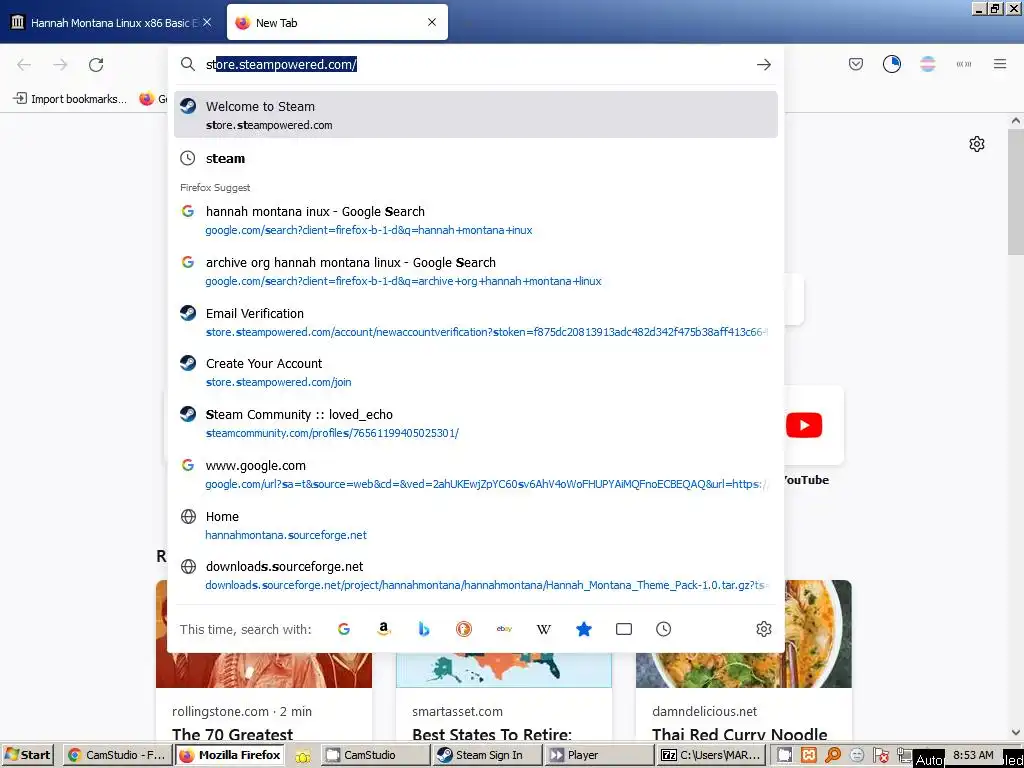Select Welcome to Steam suggestion
1024x768 pixels.
[475, 115]
